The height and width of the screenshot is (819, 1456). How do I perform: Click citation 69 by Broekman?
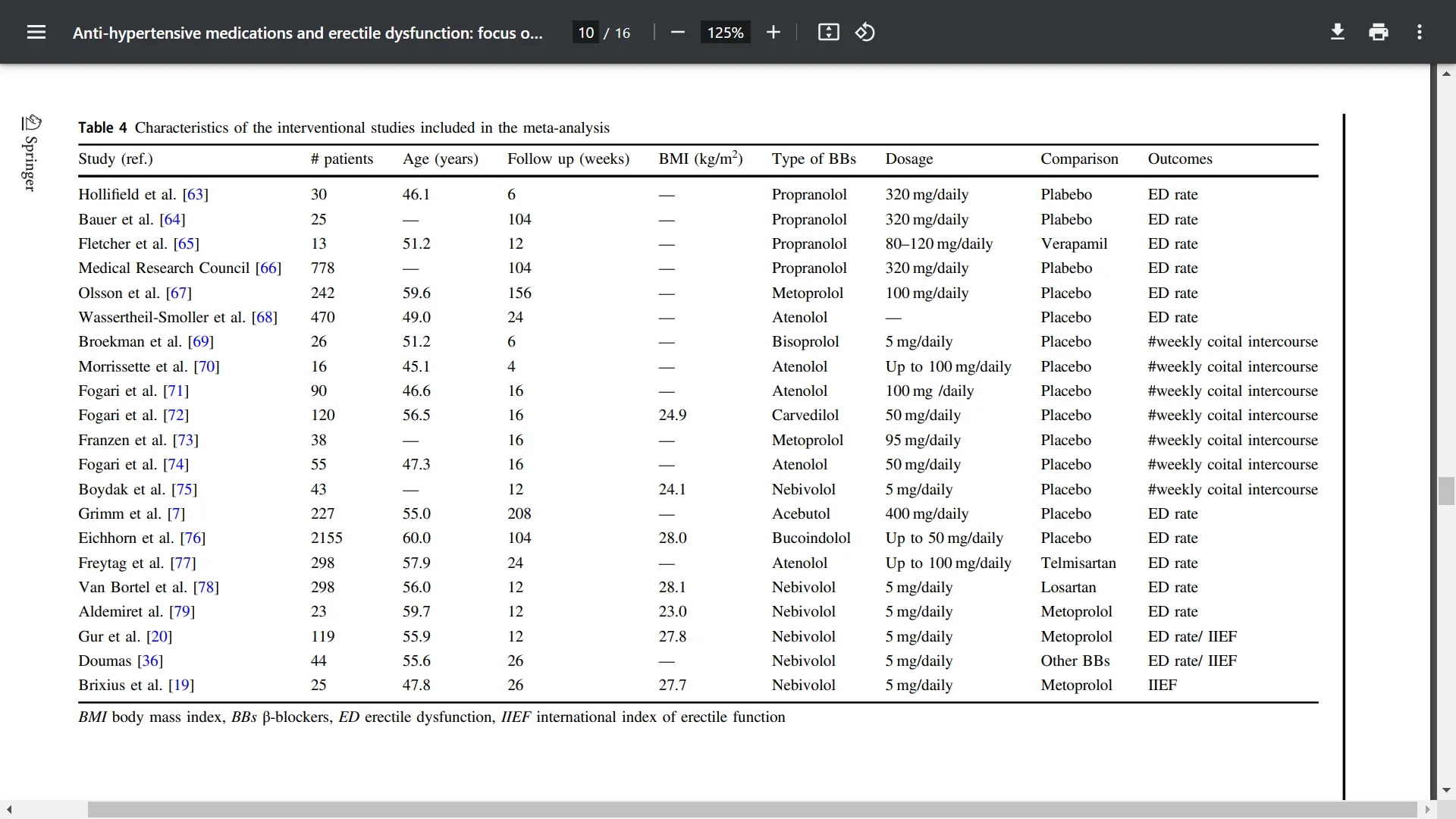click(201, 341)
